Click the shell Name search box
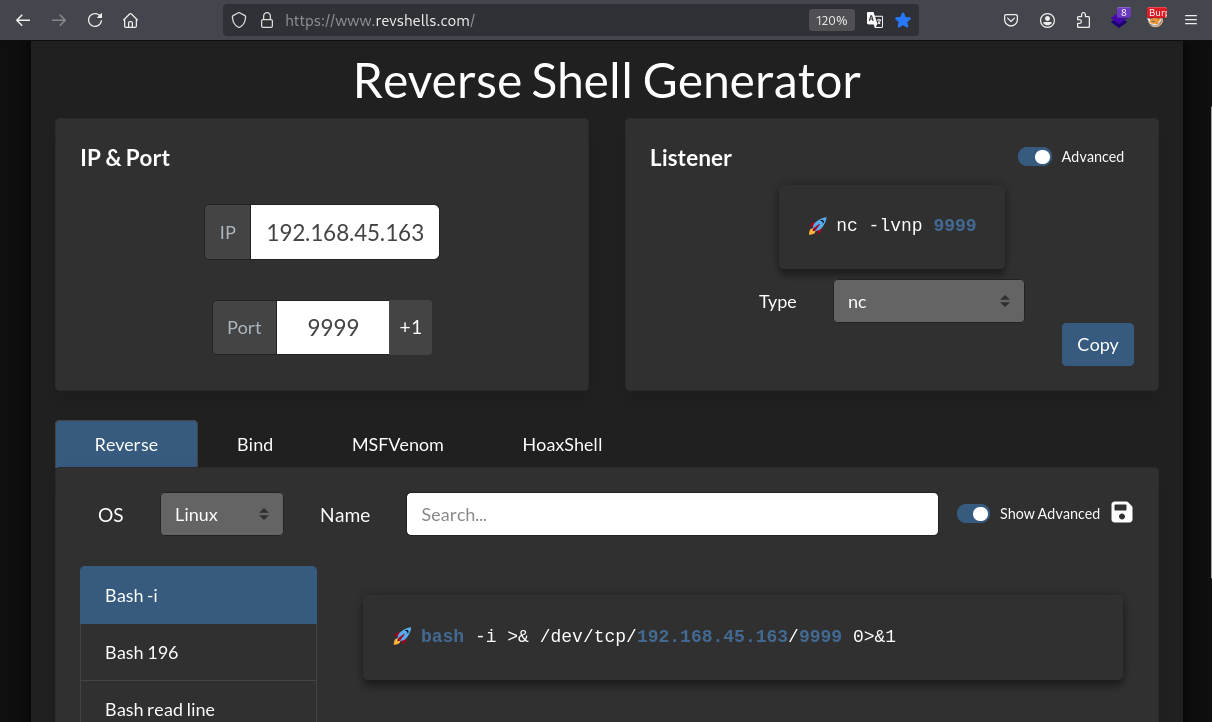1212x722 pixels. click(672, 514)
